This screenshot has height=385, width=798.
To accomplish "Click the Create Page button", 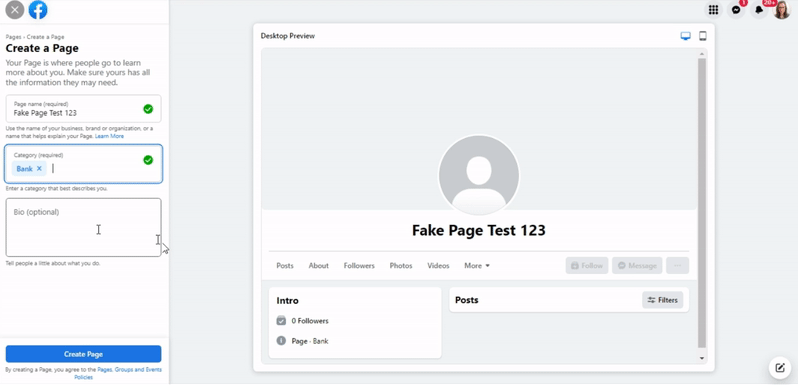I will point(83,354).
